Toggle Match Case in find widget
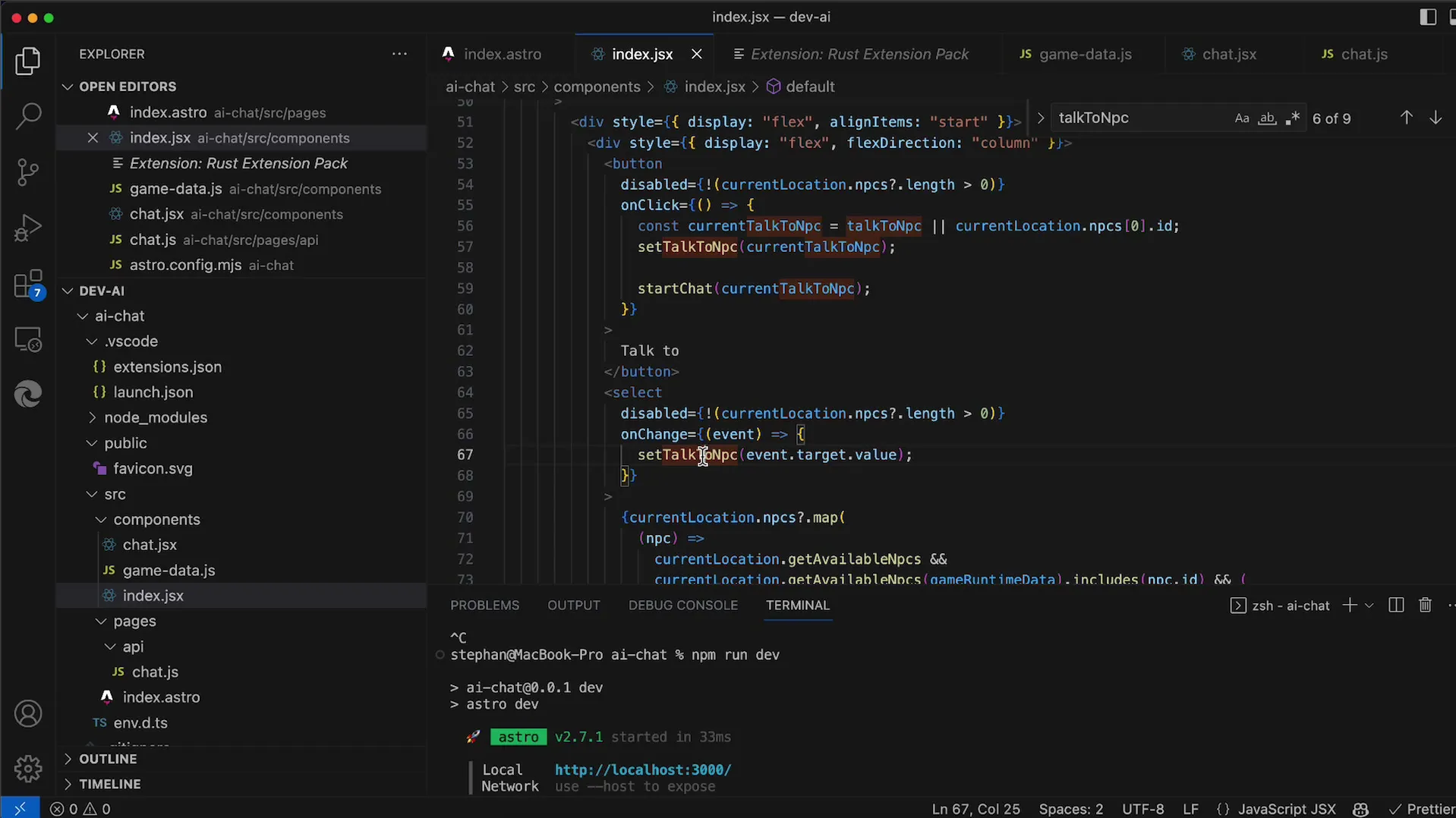The image size is (1456, 818). click(1242, 118)
